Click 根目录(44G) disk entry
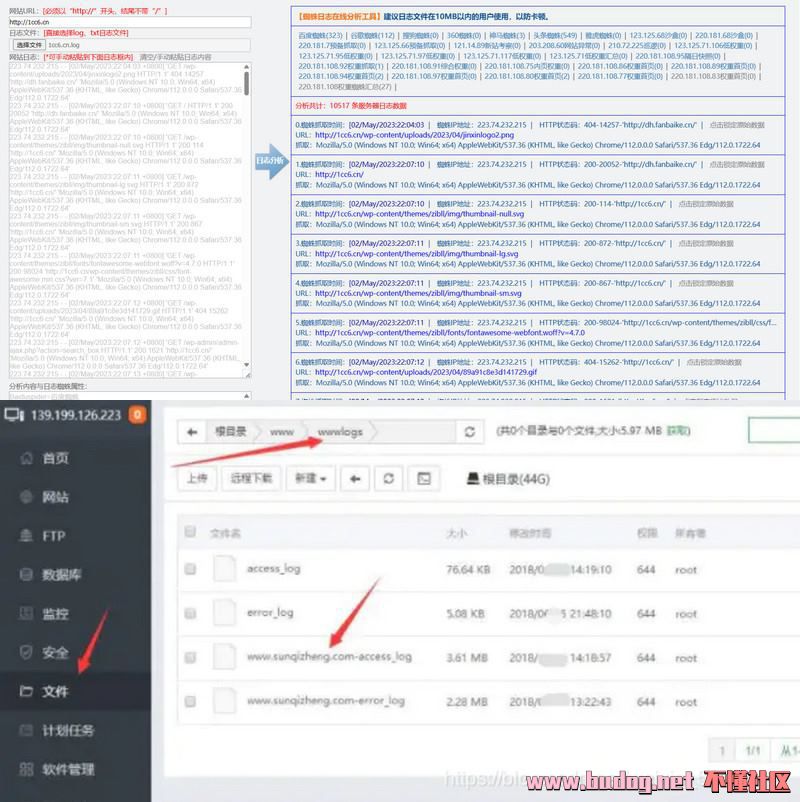The image size is (800, 802). pos(508,479)
